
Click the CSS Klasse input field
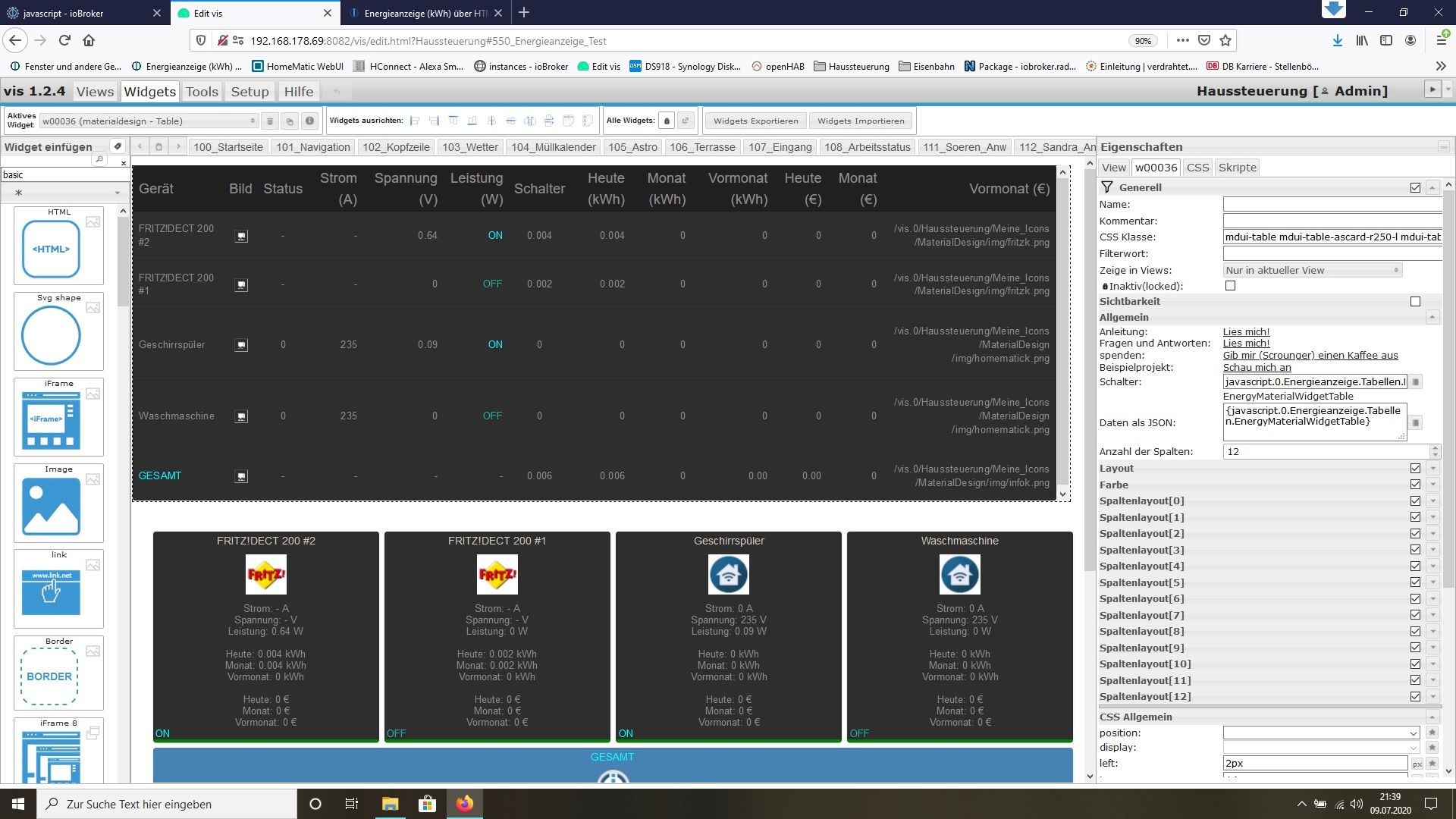point(1332,237)
